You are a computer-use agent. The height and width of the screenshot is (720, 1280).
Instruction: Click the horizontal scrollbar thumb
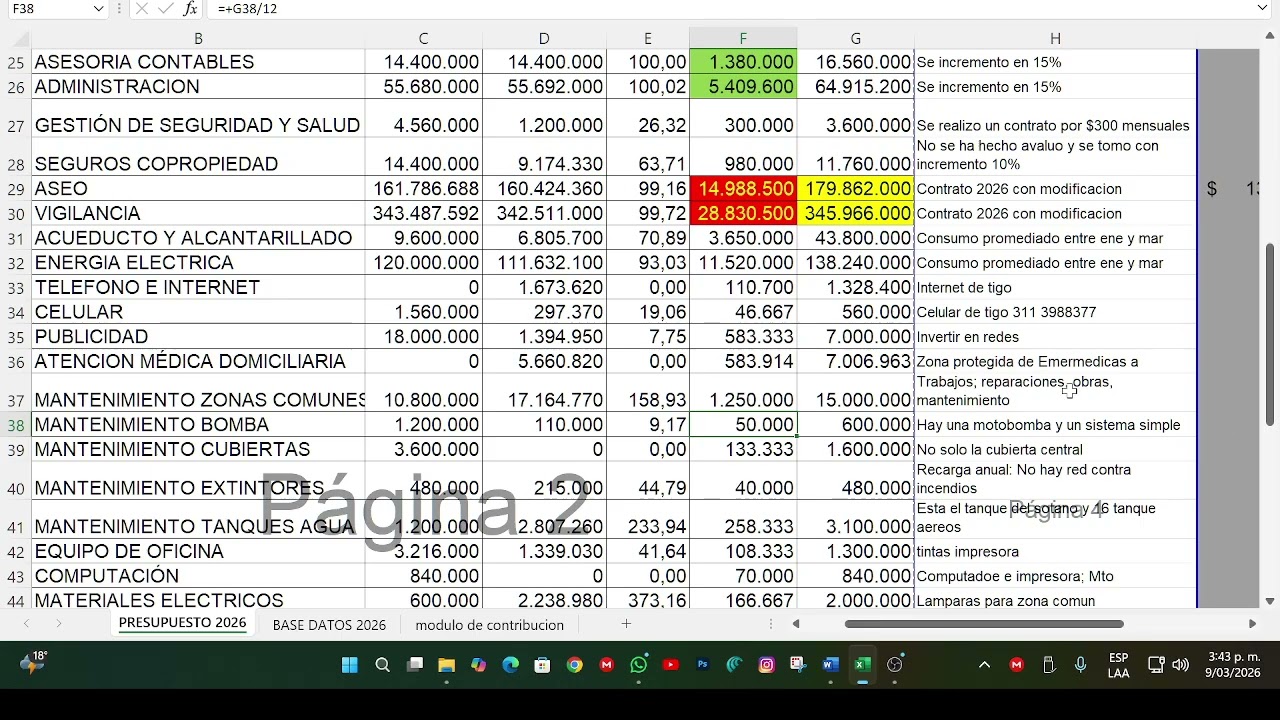pos(984,624)
